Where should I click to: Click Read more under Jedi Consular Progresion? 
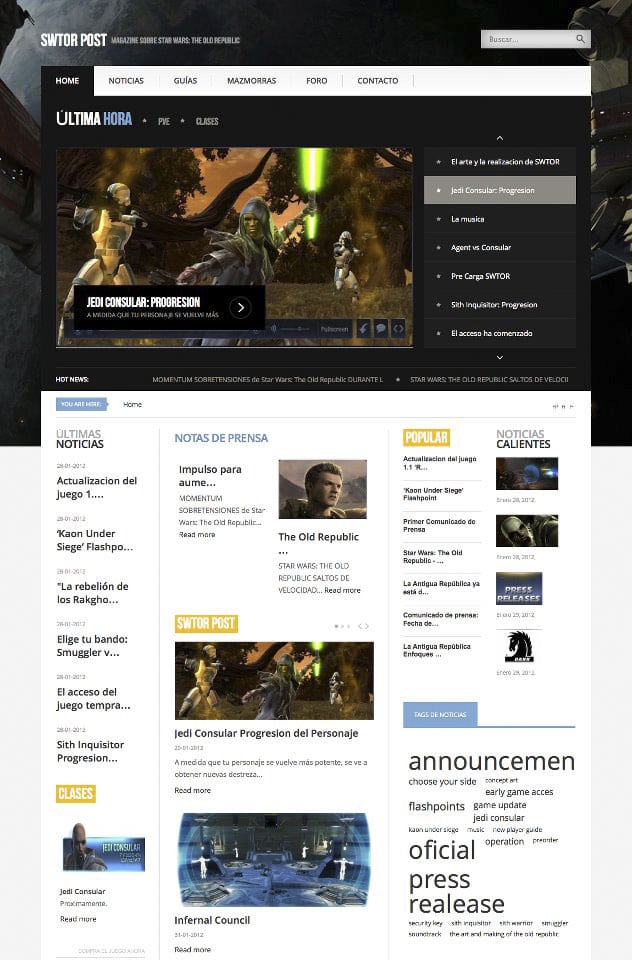coord(192,790)
